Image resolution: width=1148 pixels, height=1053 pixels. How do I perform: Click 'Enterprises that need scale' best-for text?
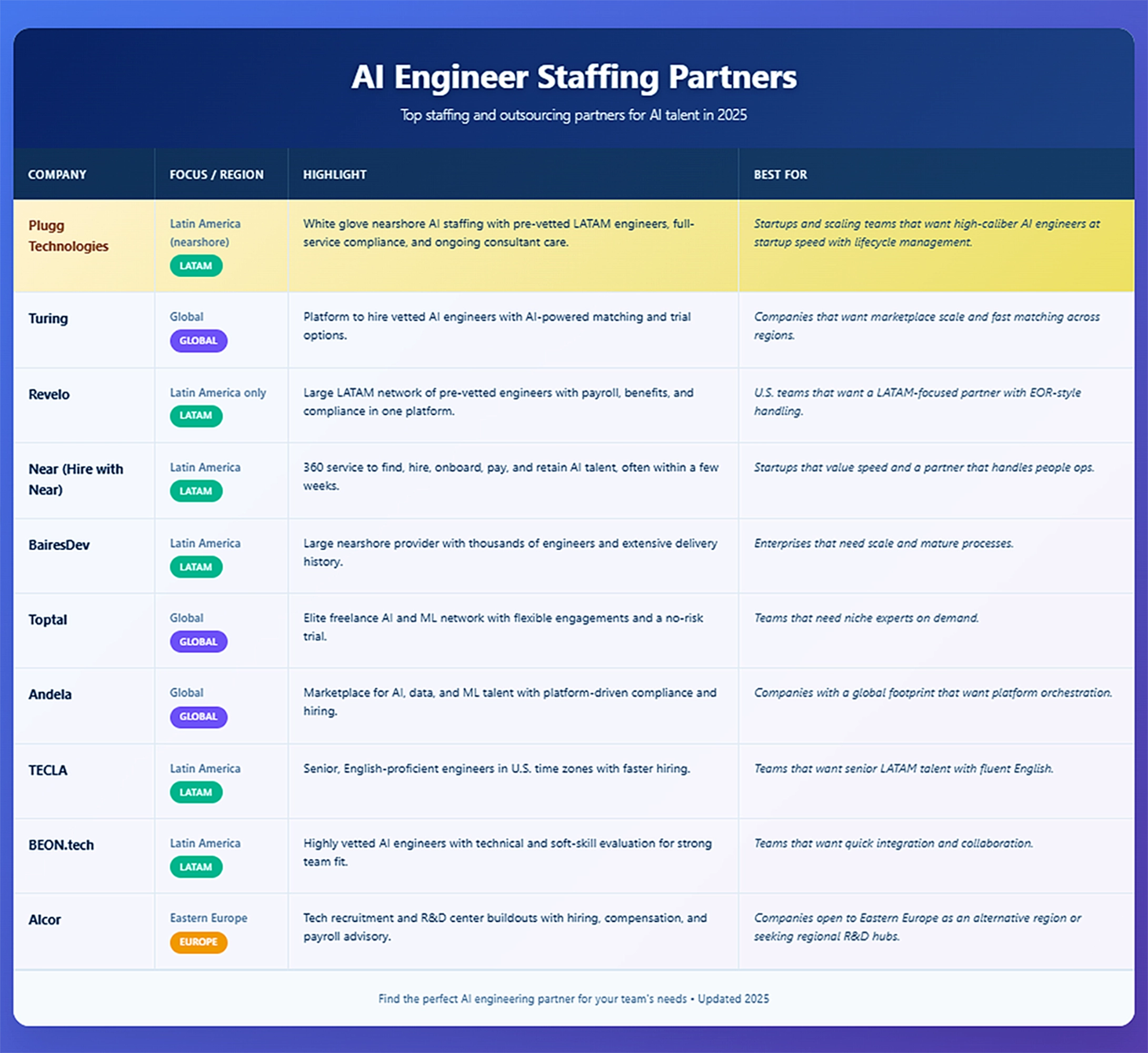pyautogui.click(x=884, y=543)
